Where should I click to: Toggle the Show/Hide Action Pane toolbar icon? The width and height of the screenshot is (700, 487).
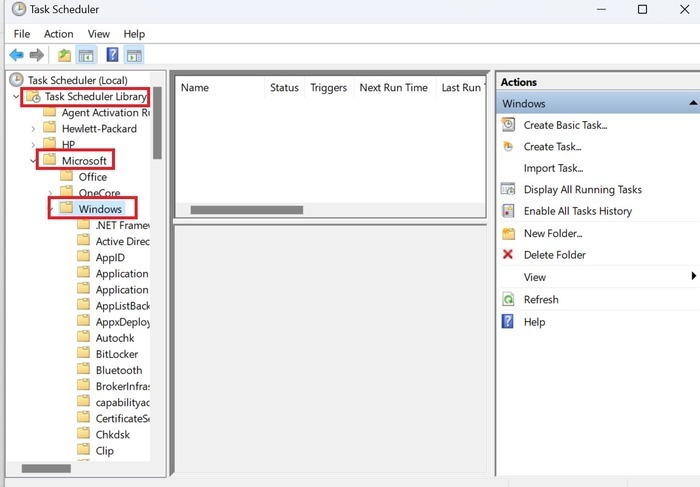[134, 55]
